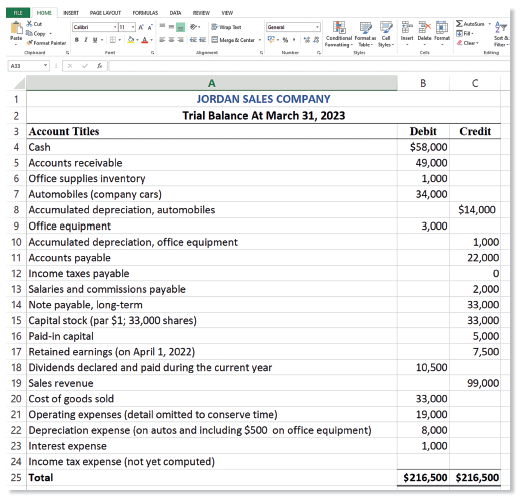Open the Borders dropdown arrow
This screenshot has width=524, height=502.
[120, 40]
